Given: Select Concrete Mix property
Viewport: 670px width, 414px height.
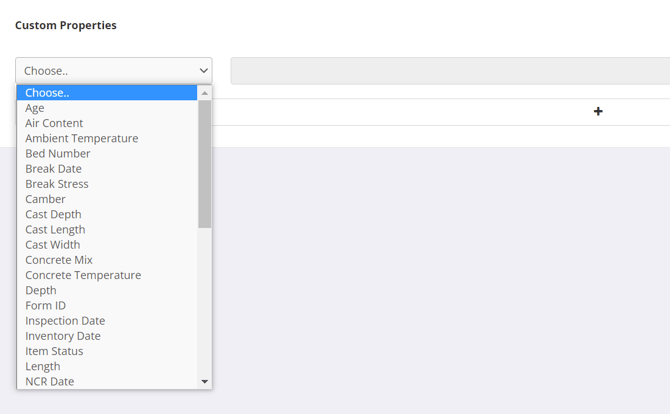Looking at the screenshot, I should tap(59, 260).
